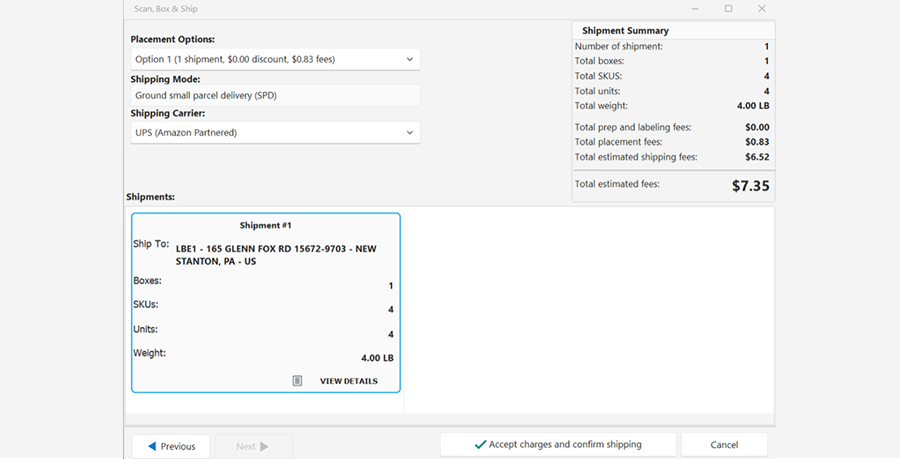Click the Cancel button
This screenshot has height=459, width=900.
[x=724, y=445]
